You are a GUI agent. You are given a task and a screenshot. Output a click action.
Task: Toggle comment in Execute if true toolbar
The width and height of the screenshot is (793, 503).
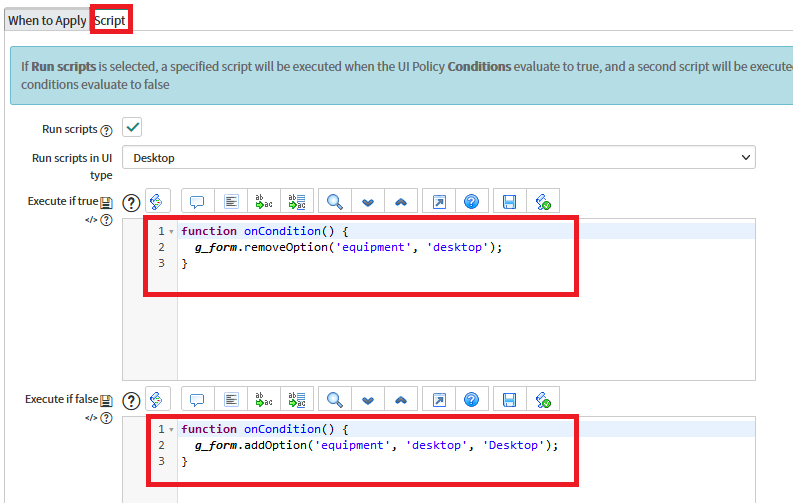click(x=197, y=201)
